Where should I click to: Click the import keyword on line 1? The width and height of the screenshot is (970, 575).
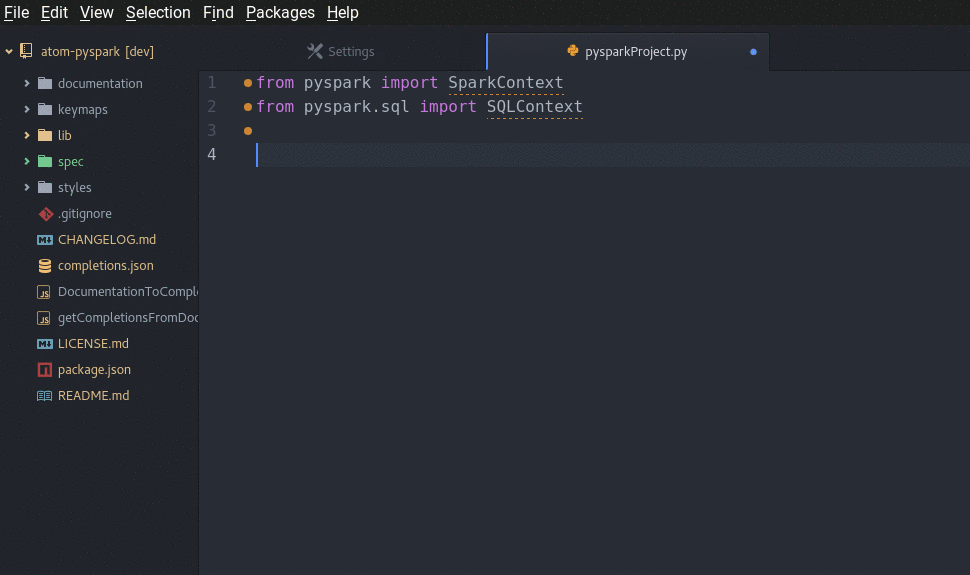(409, 83)
